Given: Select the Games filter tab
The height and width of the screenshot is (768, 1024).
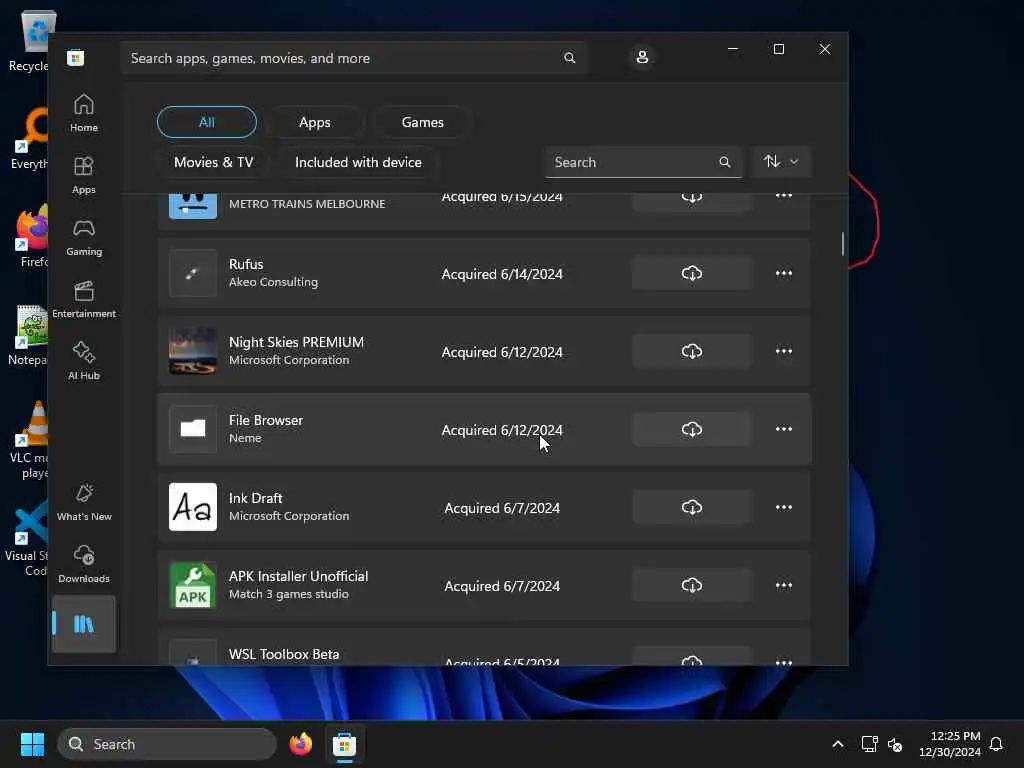Looking at the screenshot, I should pyautogui.click(x=423, y=122).
